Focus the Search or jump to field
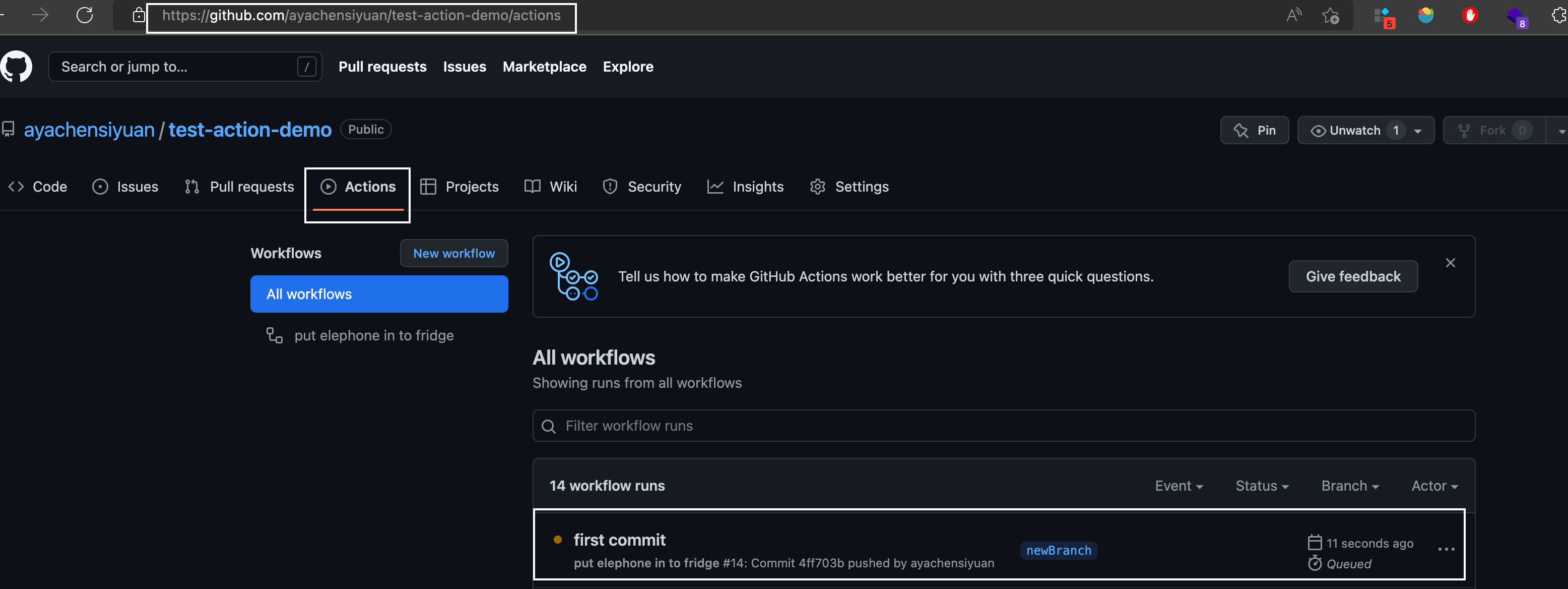The width and height of the screenshot is (1568, 589). tap(184, 67)
